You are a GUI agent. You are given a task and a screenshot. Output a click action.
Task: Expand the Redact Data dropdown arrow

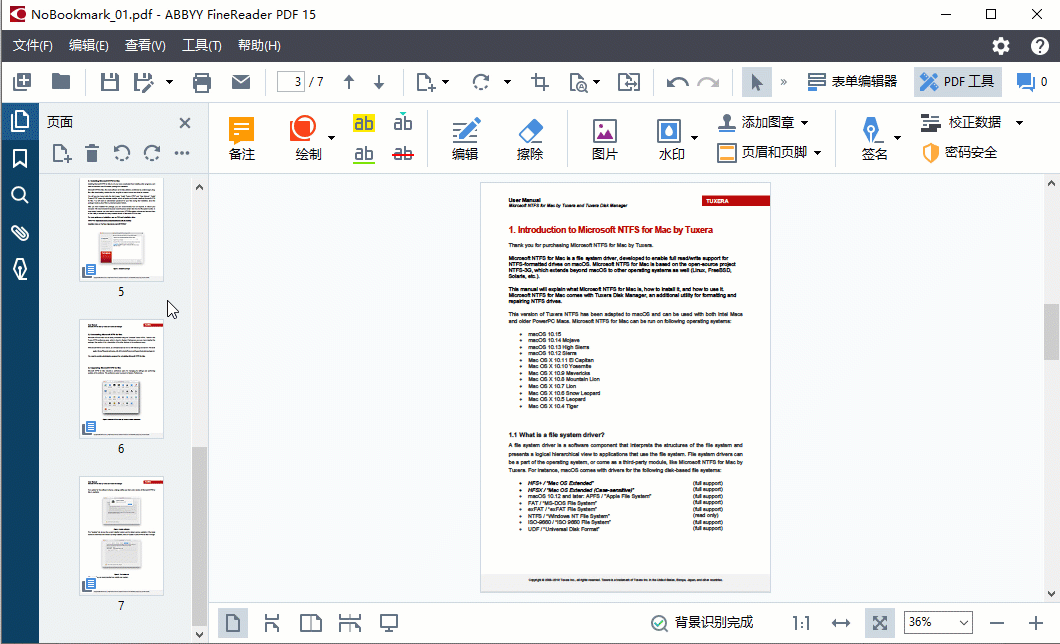click(1019, 123)
